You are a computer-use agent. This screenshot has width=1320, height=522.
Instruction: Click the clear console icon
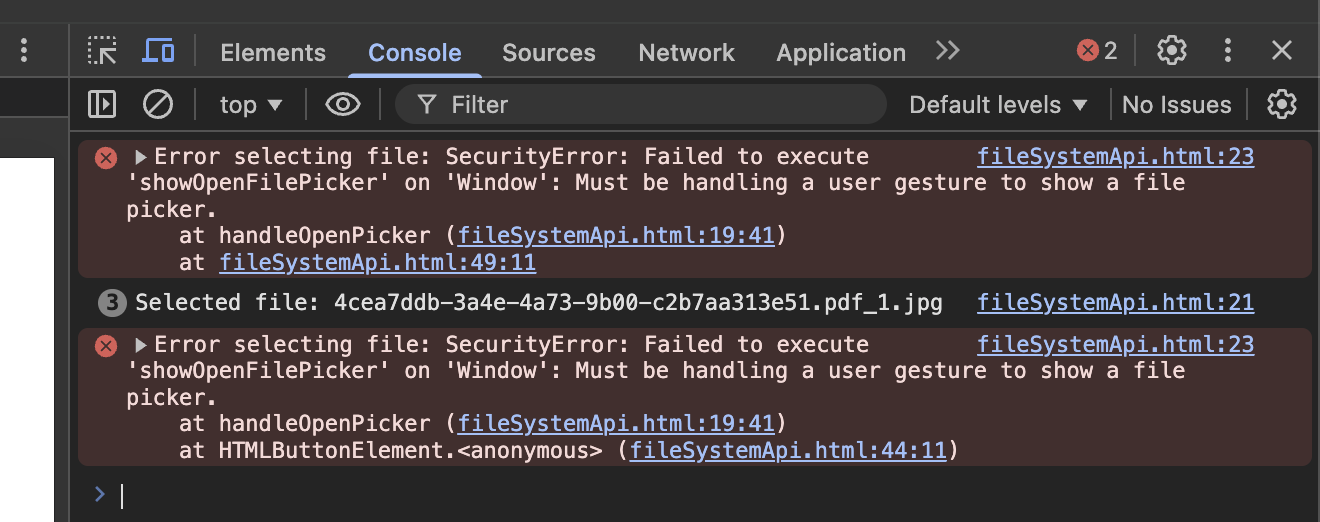point(158,104)
